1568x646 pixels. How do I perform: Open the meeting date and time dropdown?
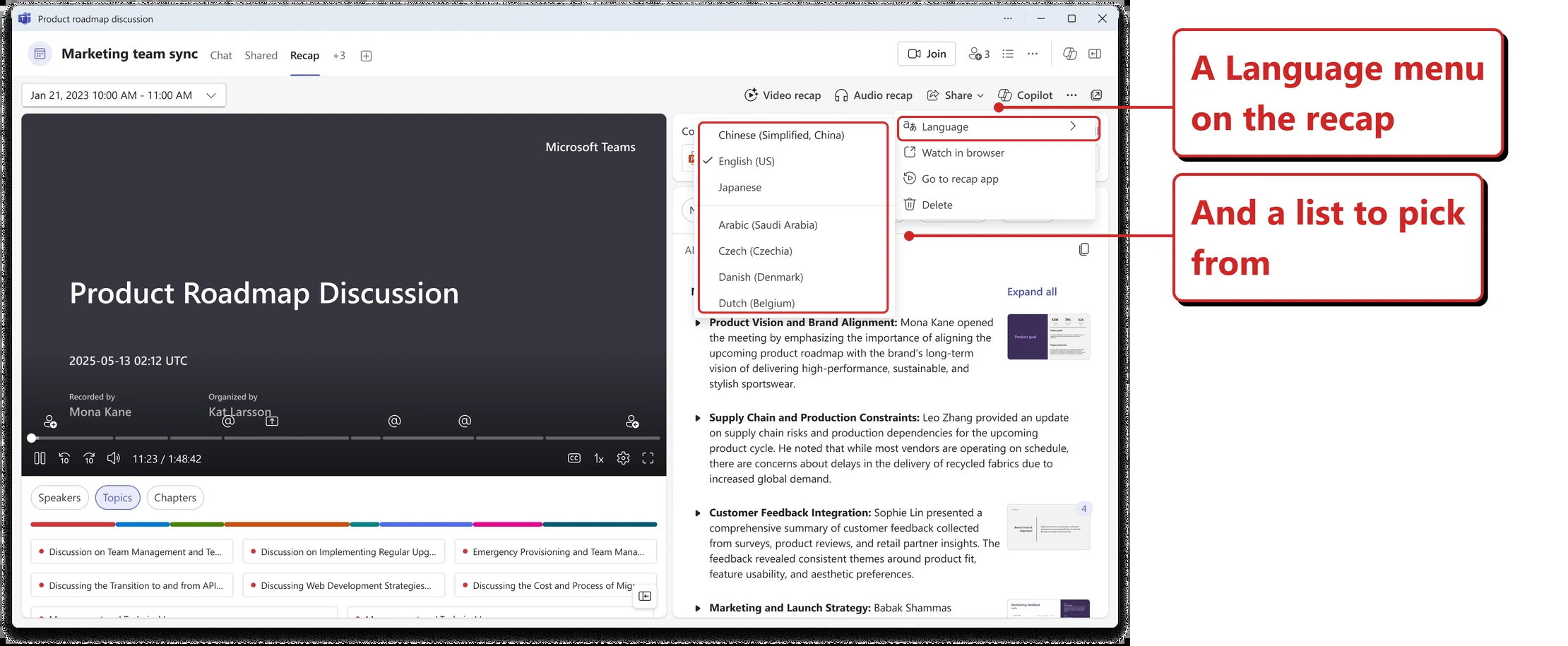pyautogui.click(x=124, y=95)
